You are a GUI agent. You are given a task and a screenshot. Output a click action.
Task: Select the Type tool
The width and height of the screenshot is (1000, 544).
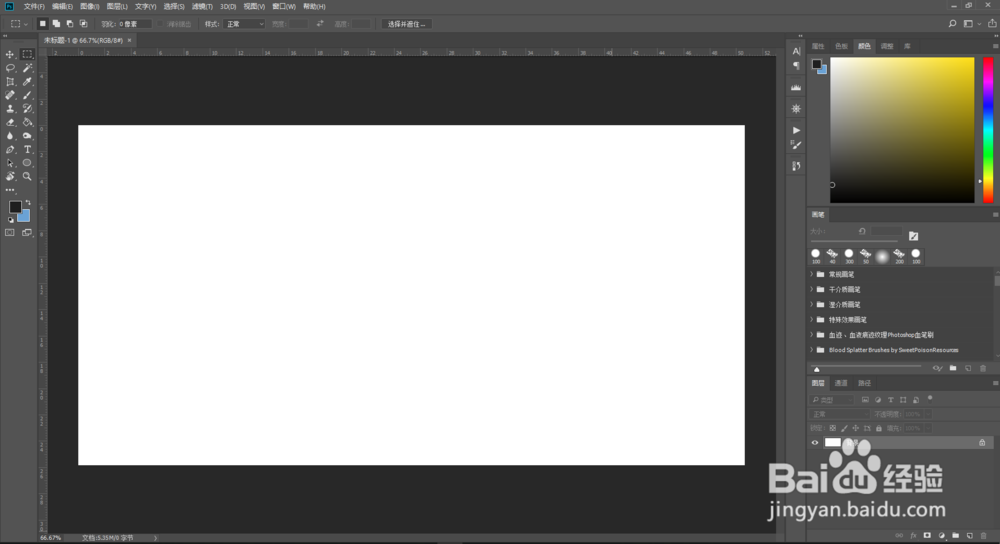(27, 149)
